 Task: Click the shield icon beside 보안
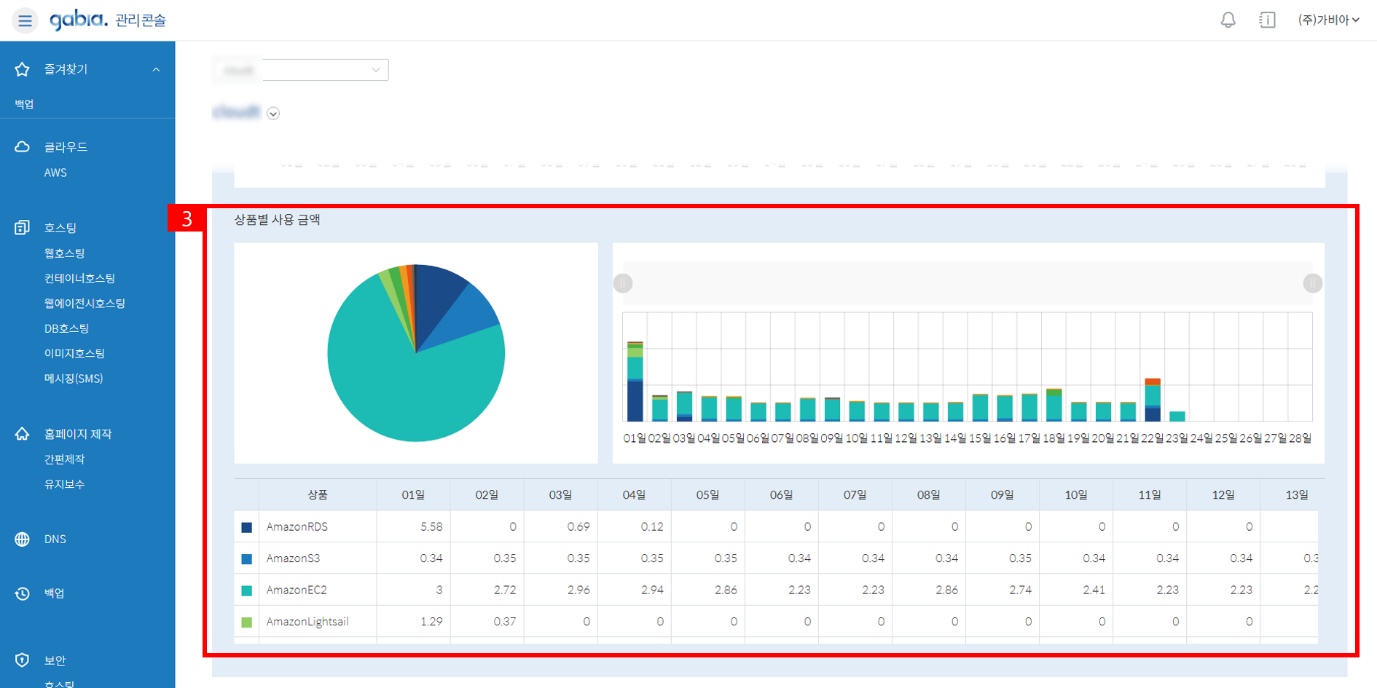(x=22, y=661)
